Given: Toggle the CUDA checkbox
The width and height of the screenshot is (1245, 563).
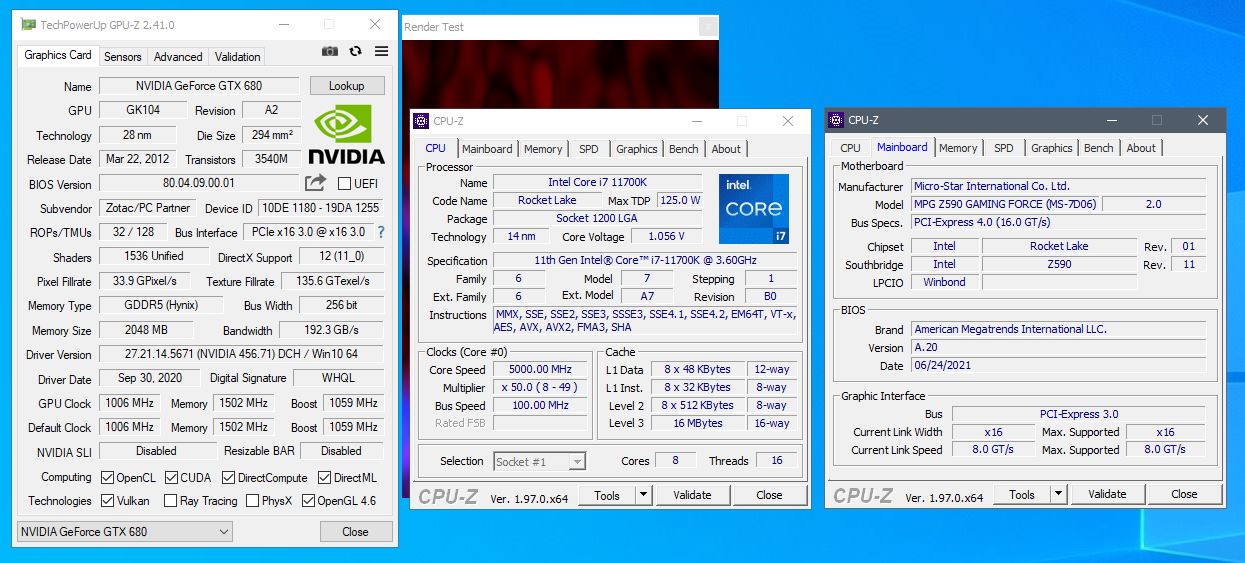Looking at the screenshot, I should pos(172,478).
